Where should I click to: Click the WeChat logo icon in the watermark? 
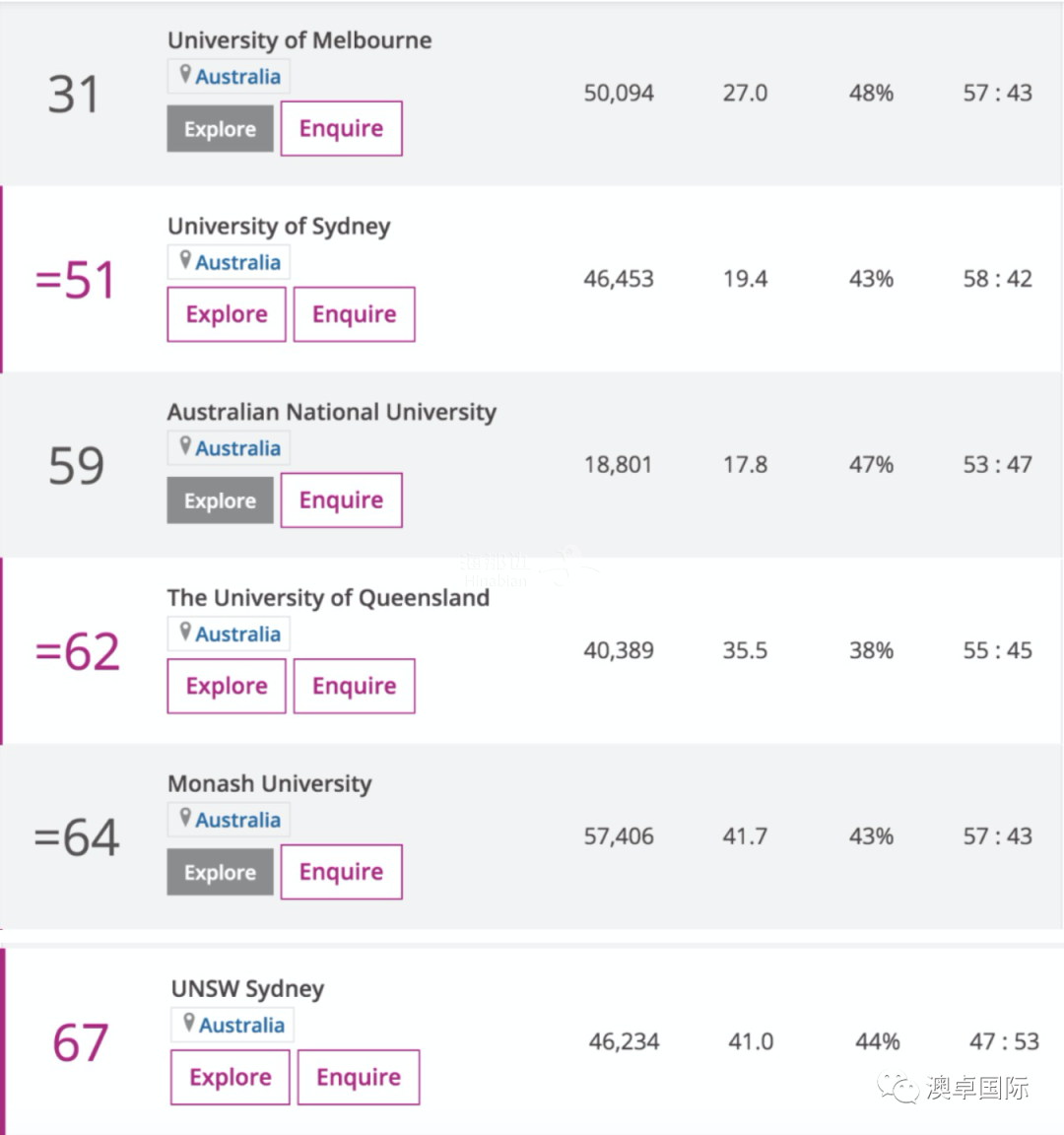(898, 1088)
